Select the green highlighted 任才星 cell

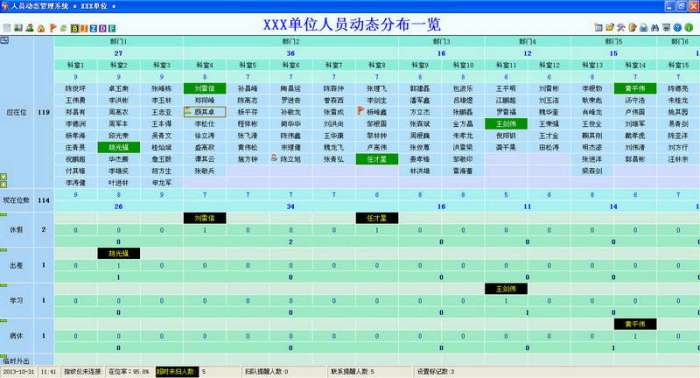[x=377, y=159]
